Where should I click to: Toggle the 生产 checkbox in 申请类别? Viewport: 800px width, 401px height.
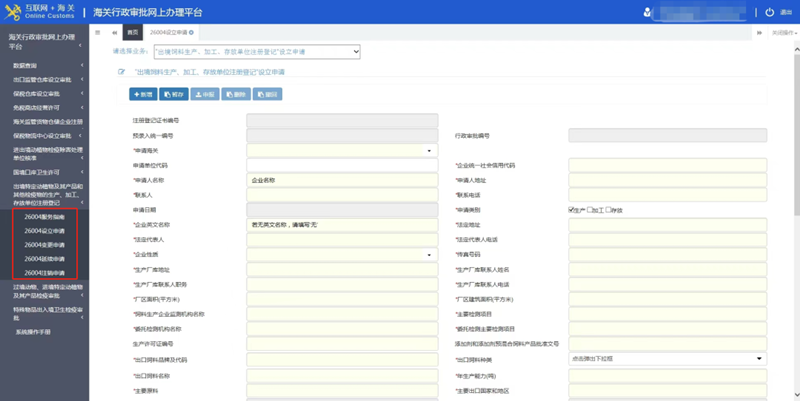pyautogui.click(x=571, y=210)
